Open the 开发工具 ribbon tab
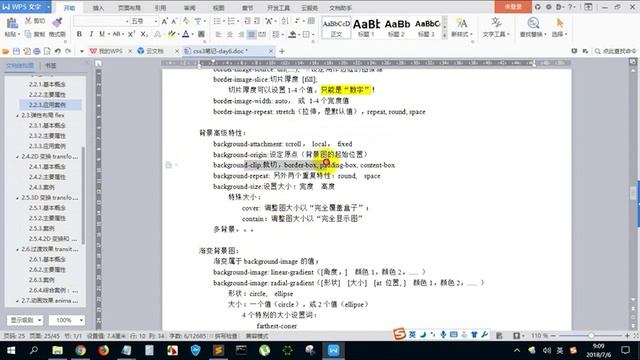The width and height of the screenshot is (640, 360). (x=278, y=8)
